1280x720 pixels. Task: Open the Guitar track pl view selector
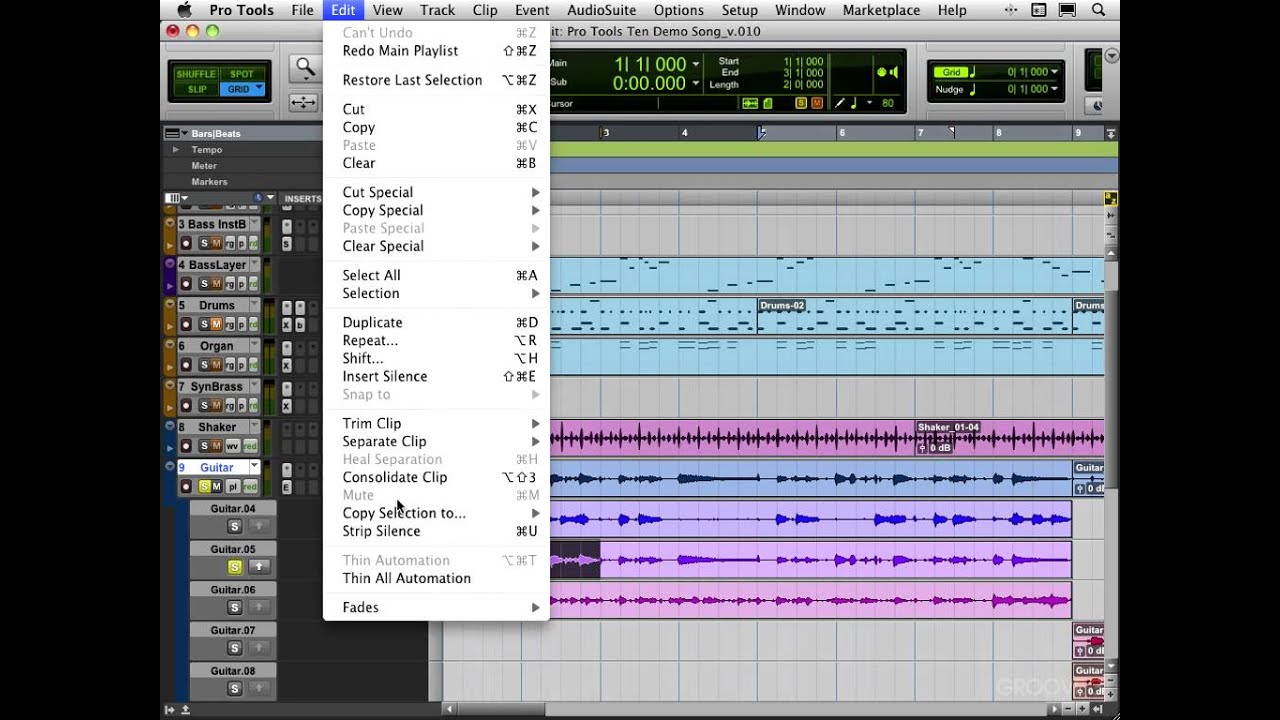pyautogui.click(x=232, y=486)
